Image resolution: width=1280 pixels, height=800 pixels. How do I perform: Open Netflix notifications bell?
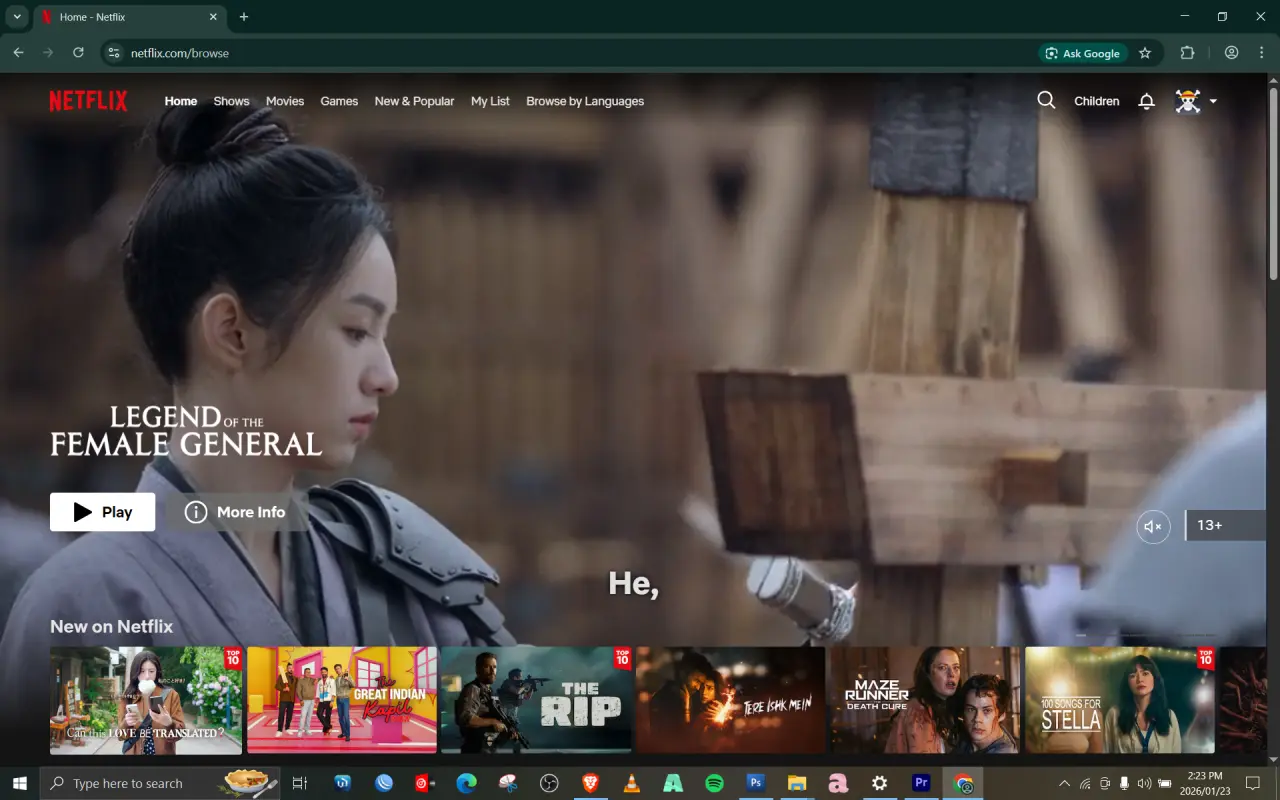1147,101
